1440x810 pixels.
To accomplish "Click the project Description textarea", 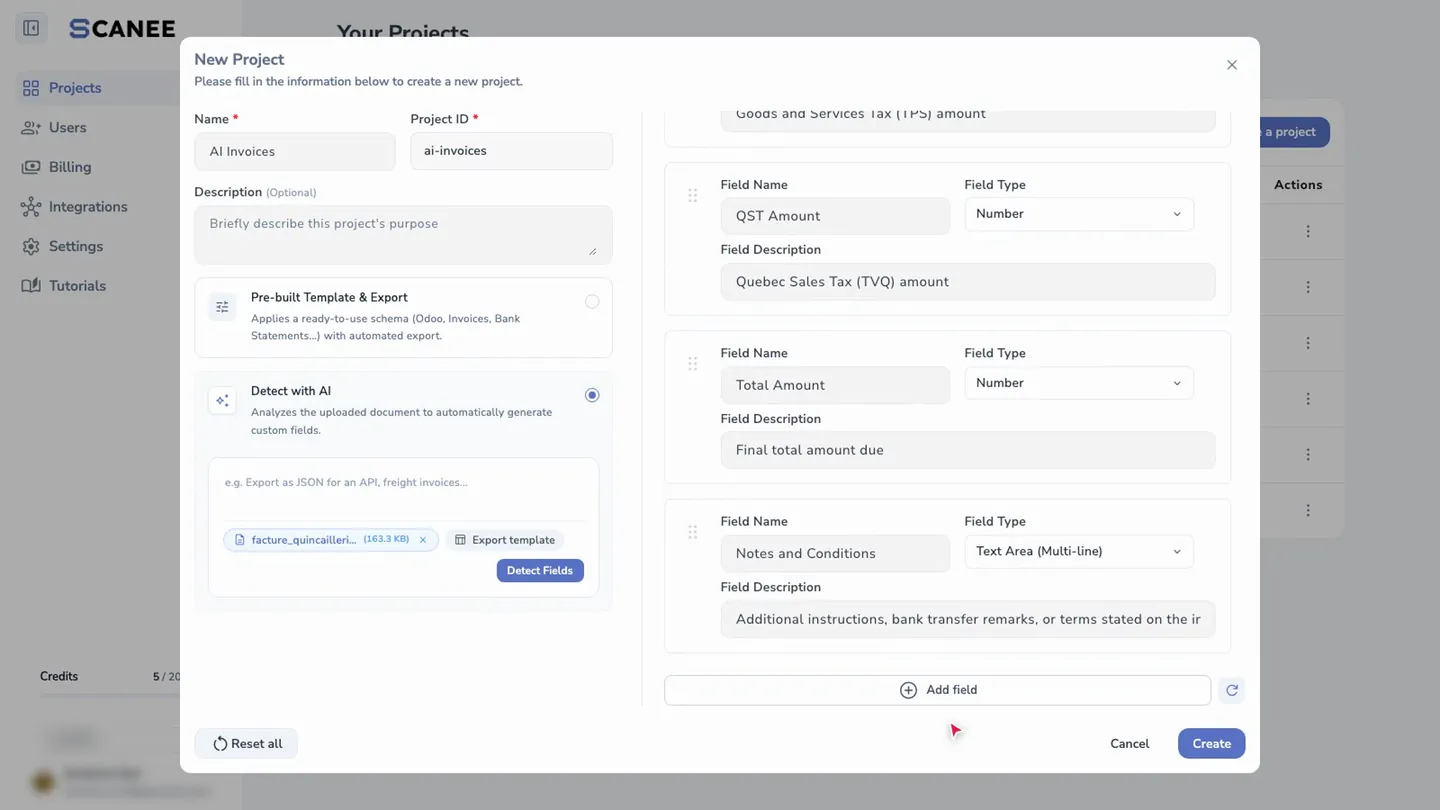I will 403,235.
